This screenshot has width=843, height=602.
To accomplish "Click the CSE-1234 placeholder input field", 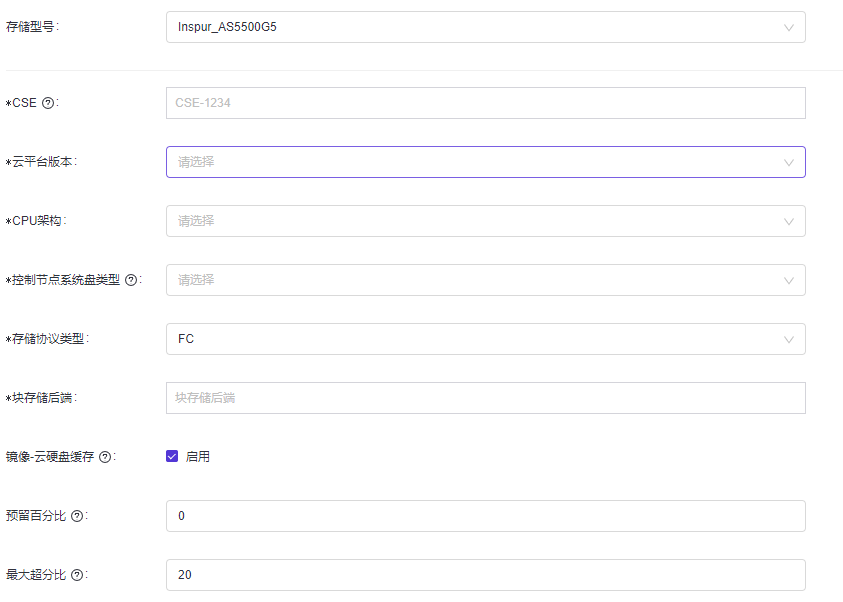I will click(485, 103).
